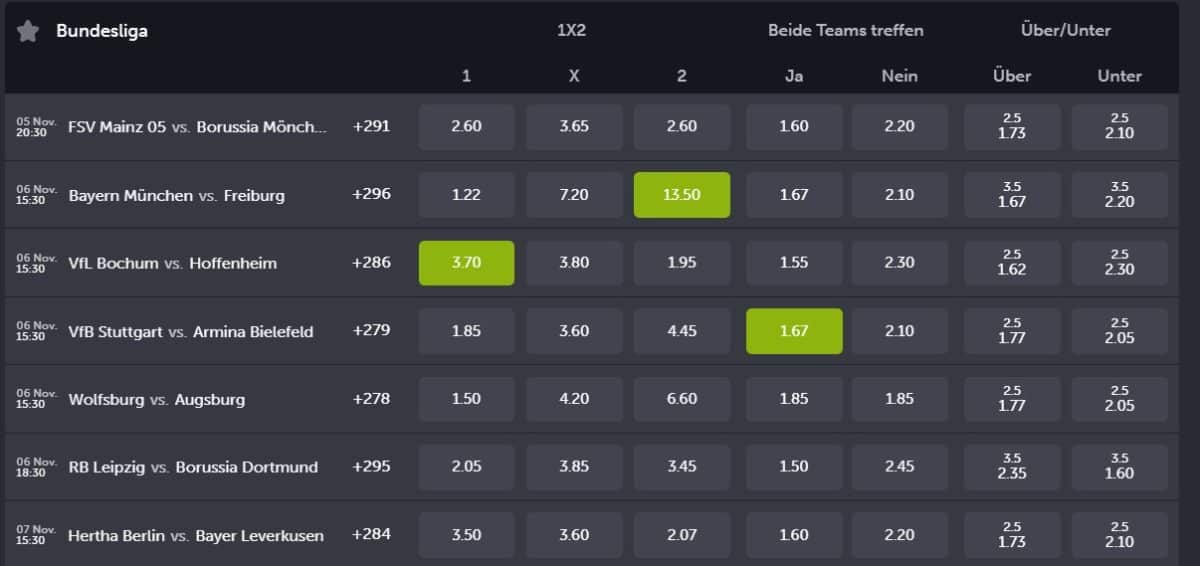Deselect highlighted 13.50 Freiburg win odds

(682, 195)
